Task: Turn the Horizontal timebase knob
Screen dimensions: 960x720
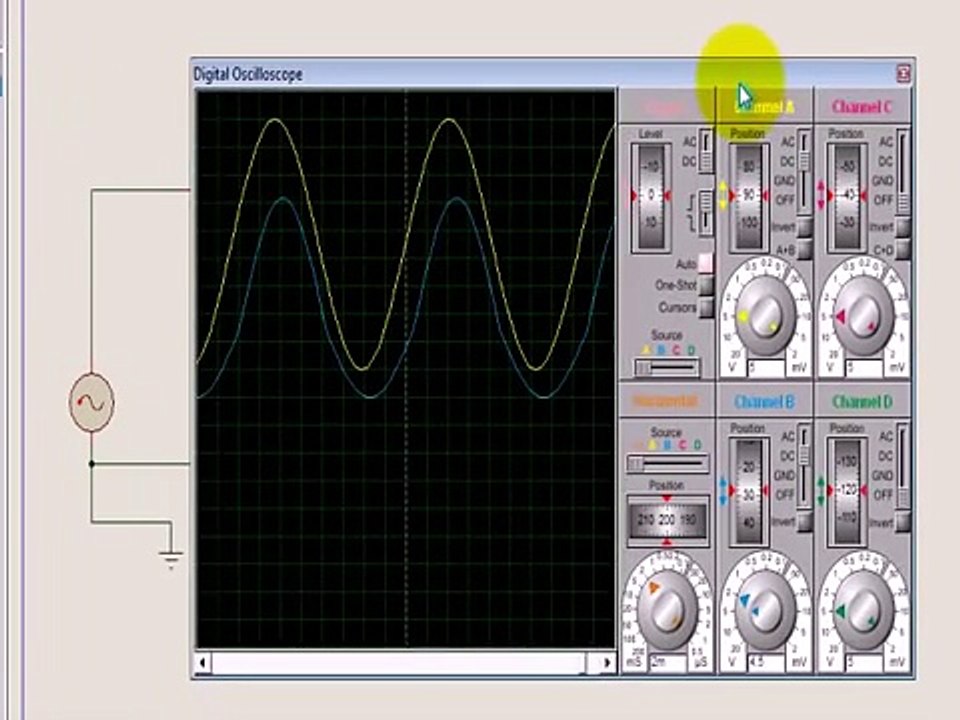Action: [x=667, y=610]
